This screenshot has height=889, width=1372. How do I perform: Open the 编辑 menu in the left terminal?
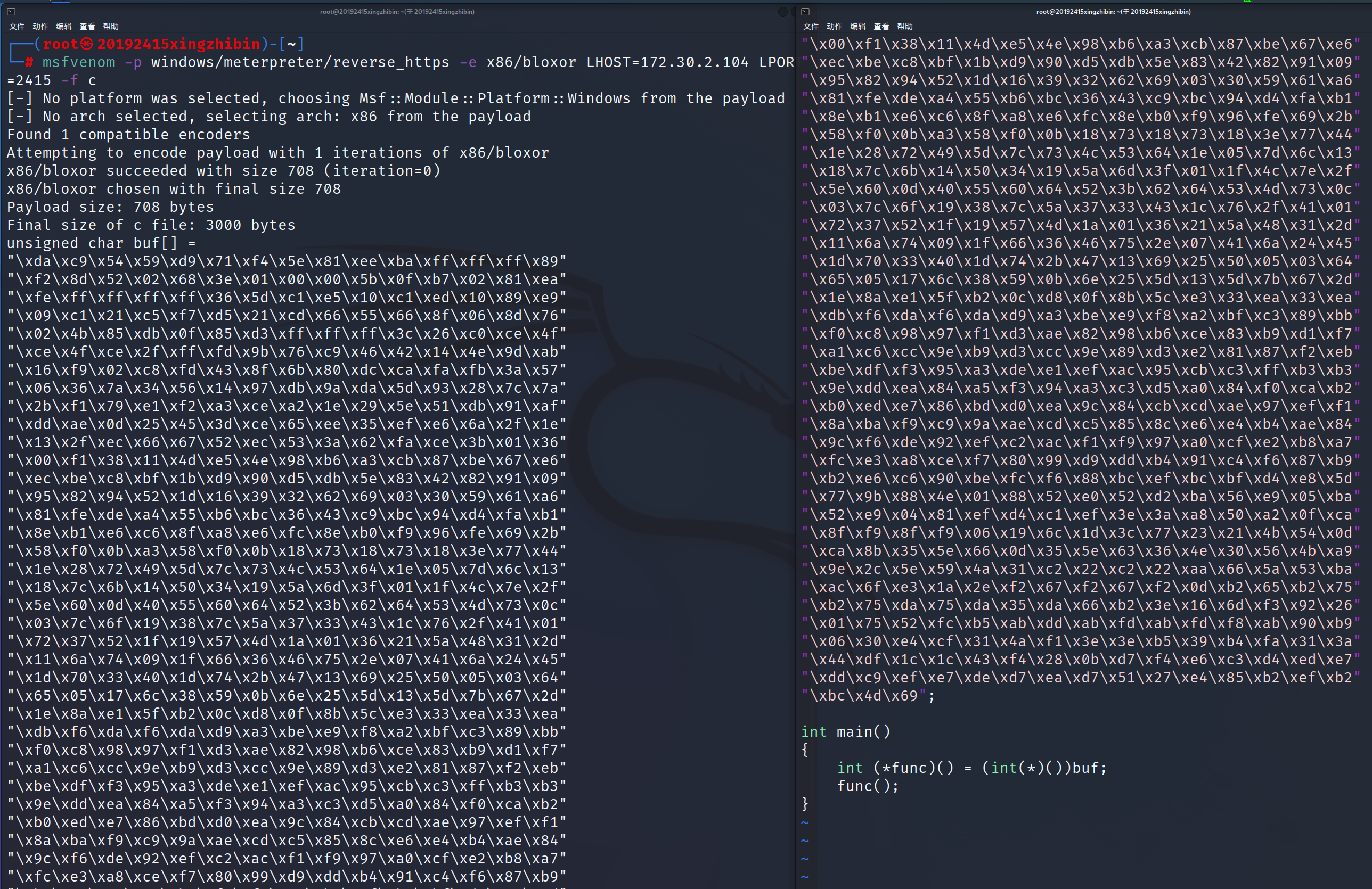[x=64, y=27]
